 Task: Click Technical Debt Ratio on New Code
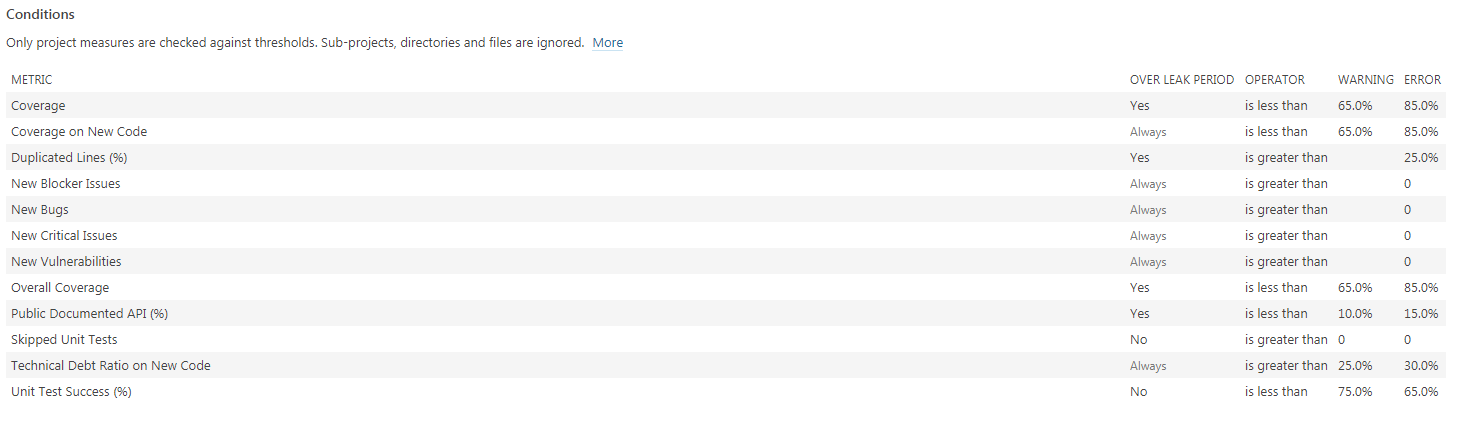[111, 365]
